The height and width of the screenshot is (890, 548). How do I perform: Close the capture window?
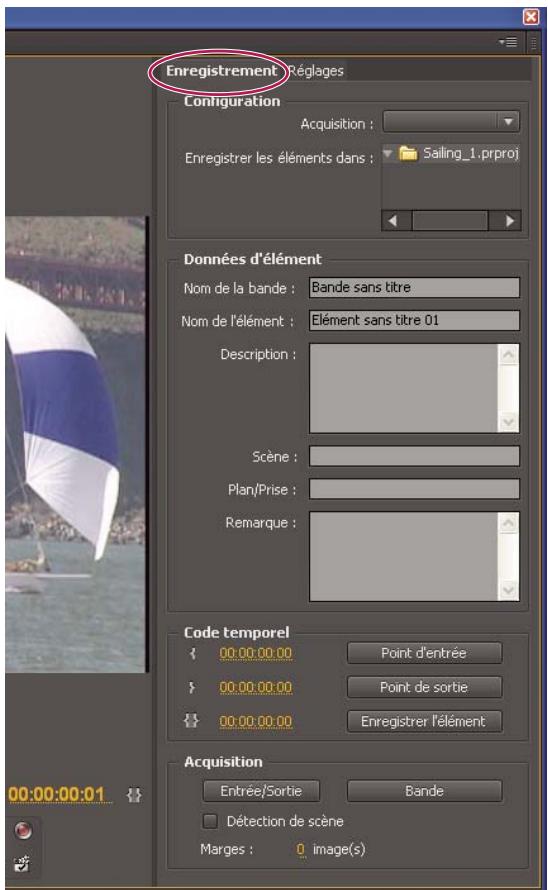click(531, 17)
